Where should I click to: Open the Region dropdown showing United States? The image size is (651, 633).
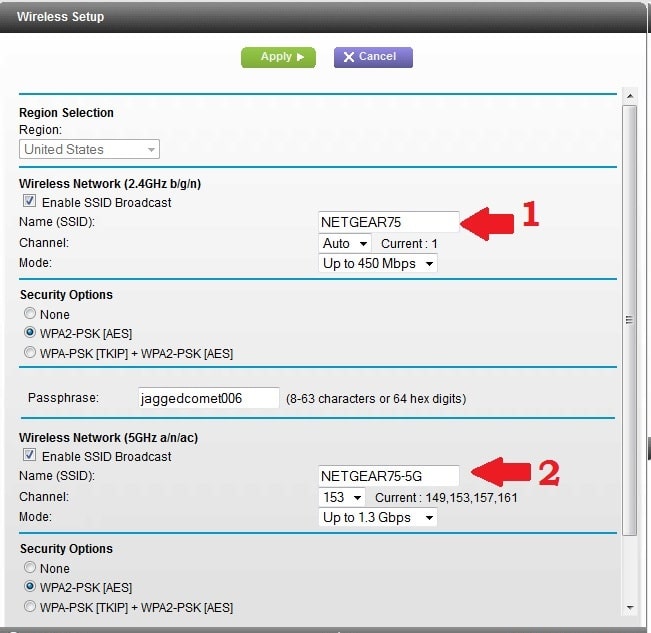90,149
